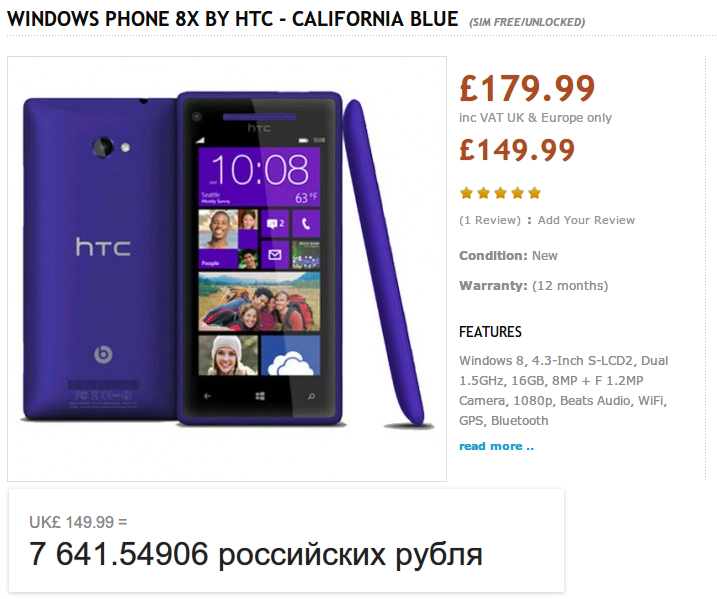Open the '(1 Review)' link
Image resolution: width=717 pixels, height=599 pixels.
(490, 220)
